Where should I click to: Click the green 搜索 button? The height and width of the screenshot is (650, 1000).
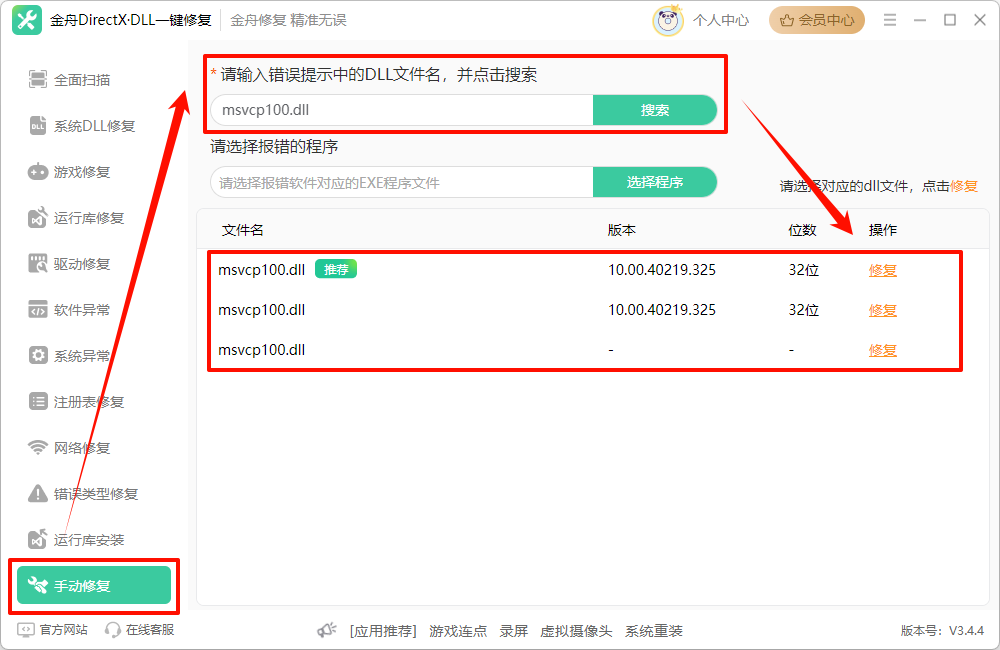[x=655, y=110]
